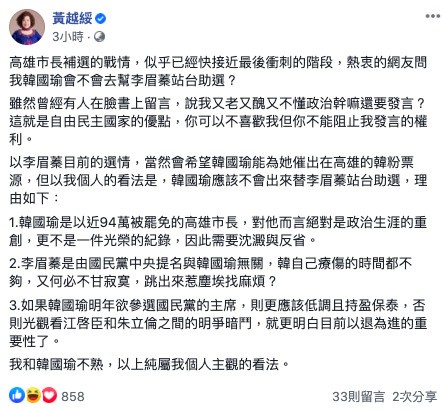Click point 2 text about 李眉蓁國民黨中央提名

tap(211, 272)
